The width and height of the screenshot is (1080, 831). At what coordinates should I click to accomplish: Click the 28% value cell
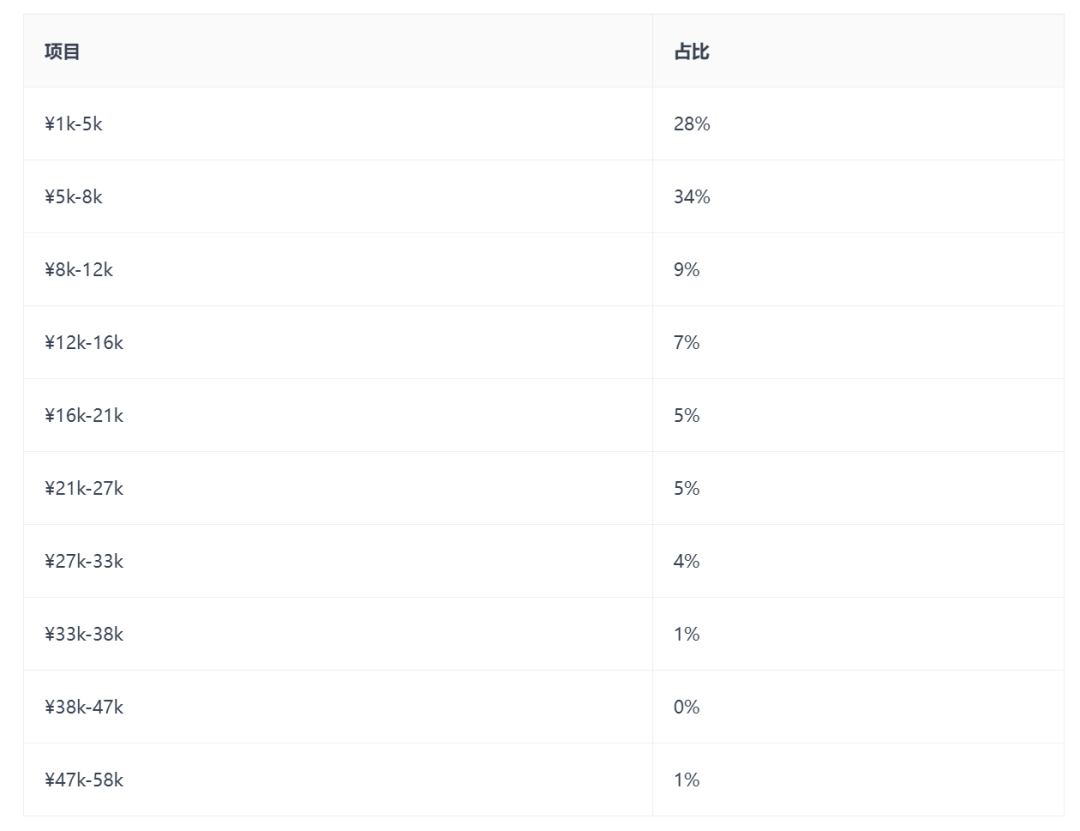pos(692,124)
